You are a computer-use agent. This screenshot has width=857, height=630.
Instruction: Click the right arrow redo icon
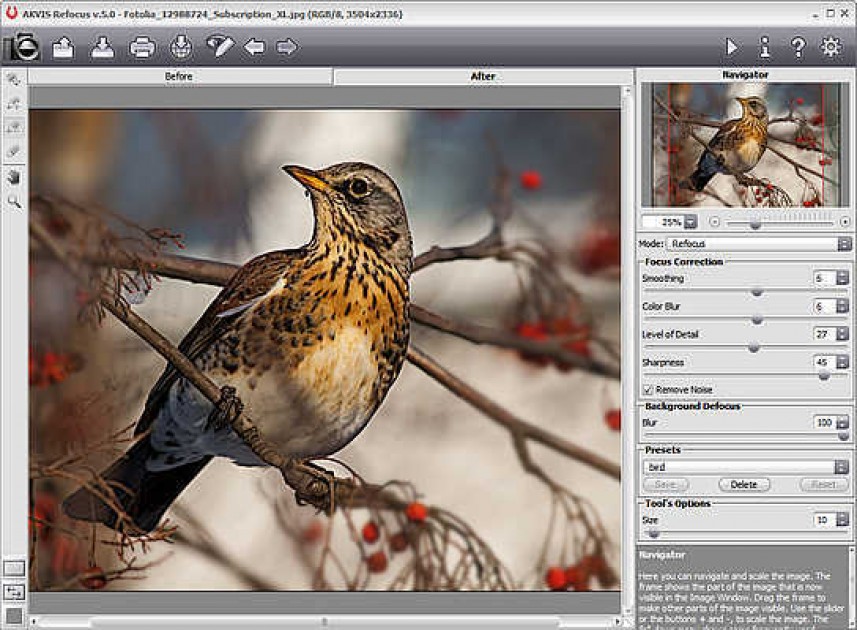(x=287, y=47)
